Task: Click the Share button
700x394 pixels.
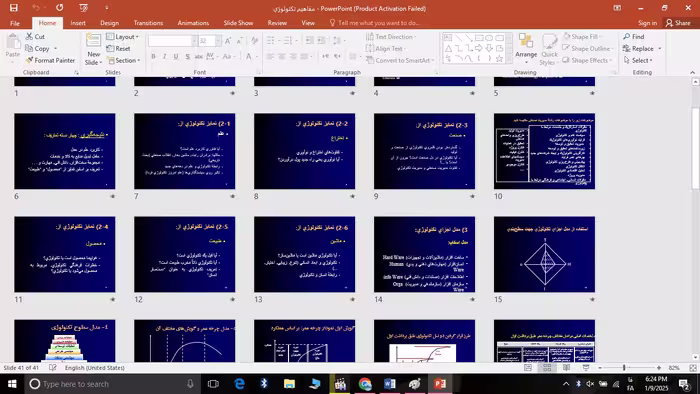Action: (x=678, y=23)
